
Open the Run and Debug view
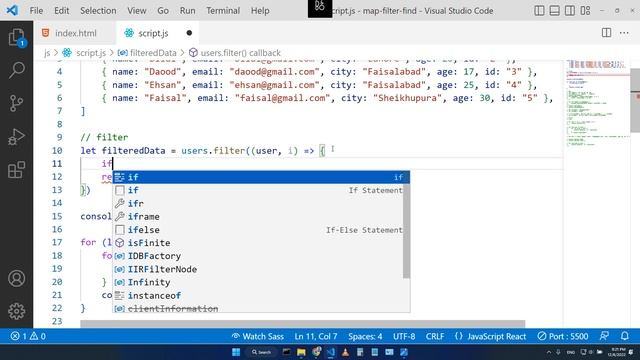17,137
